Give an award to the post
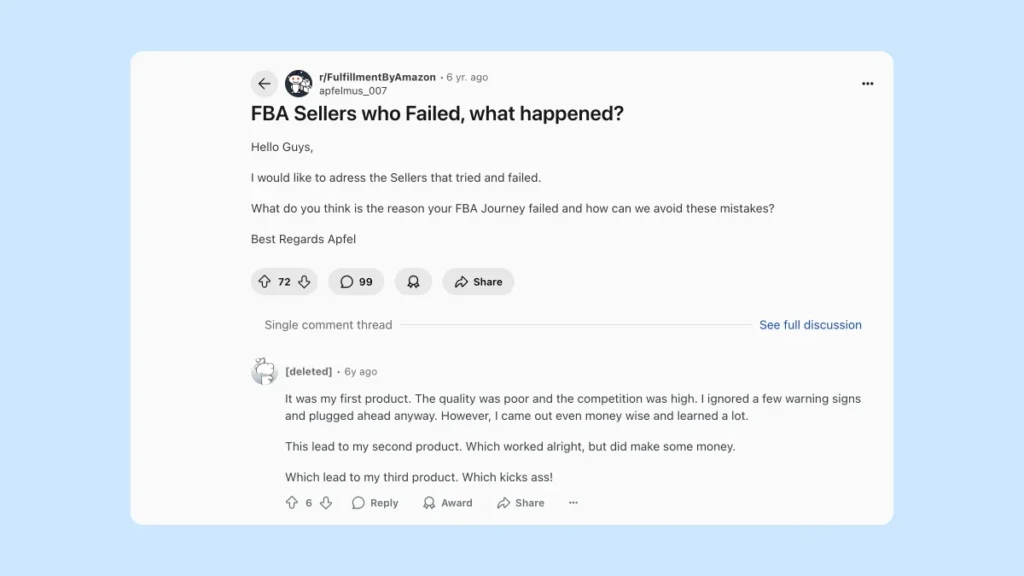 (413, 282)
